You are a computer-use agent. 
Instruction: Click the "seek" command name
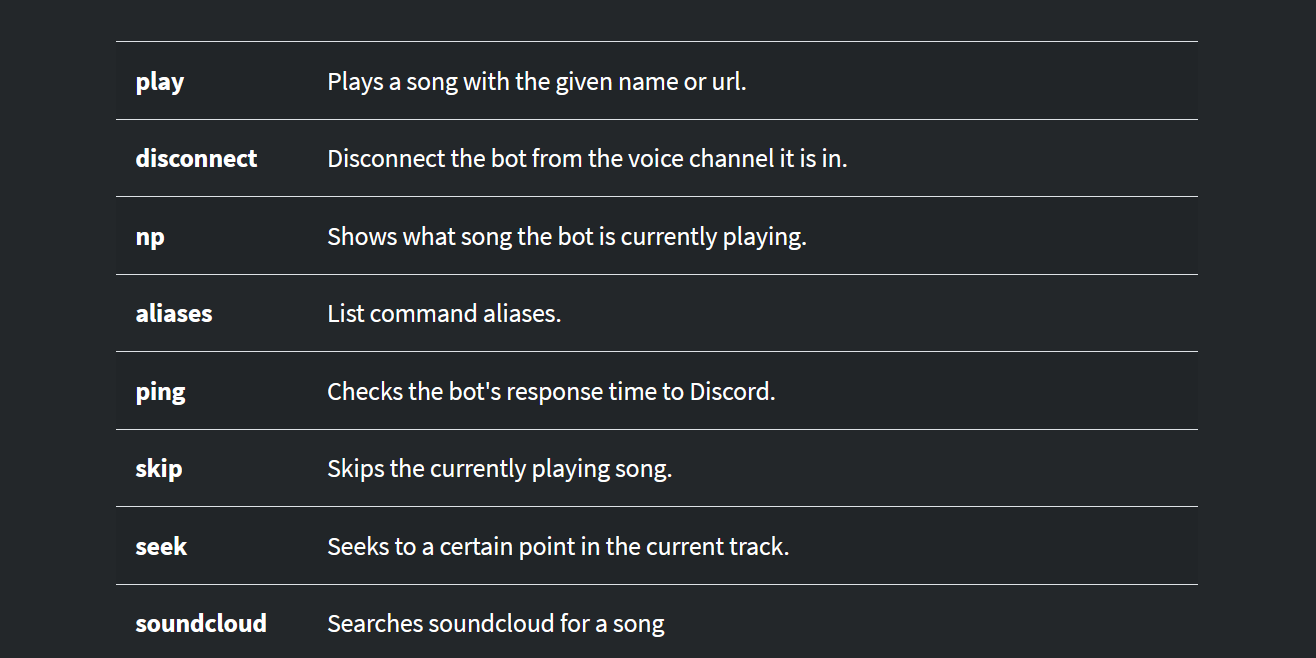tap(161, 547)
